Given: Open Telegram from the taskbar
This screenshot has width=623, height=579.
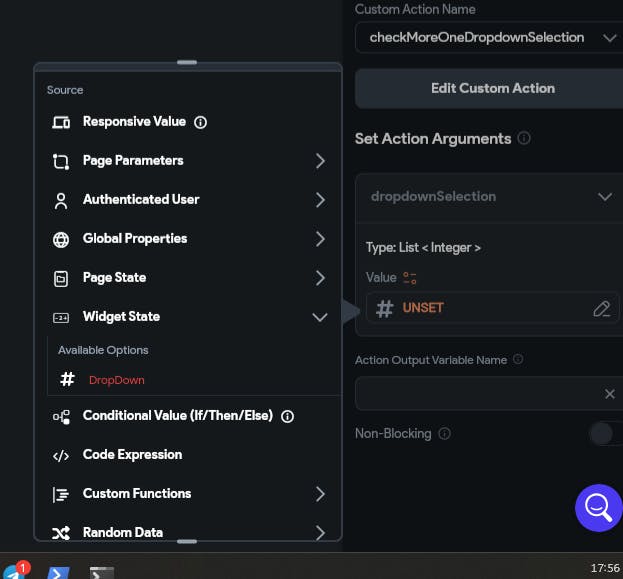Looking at the screenshot, I should click(x=15, y=573).
